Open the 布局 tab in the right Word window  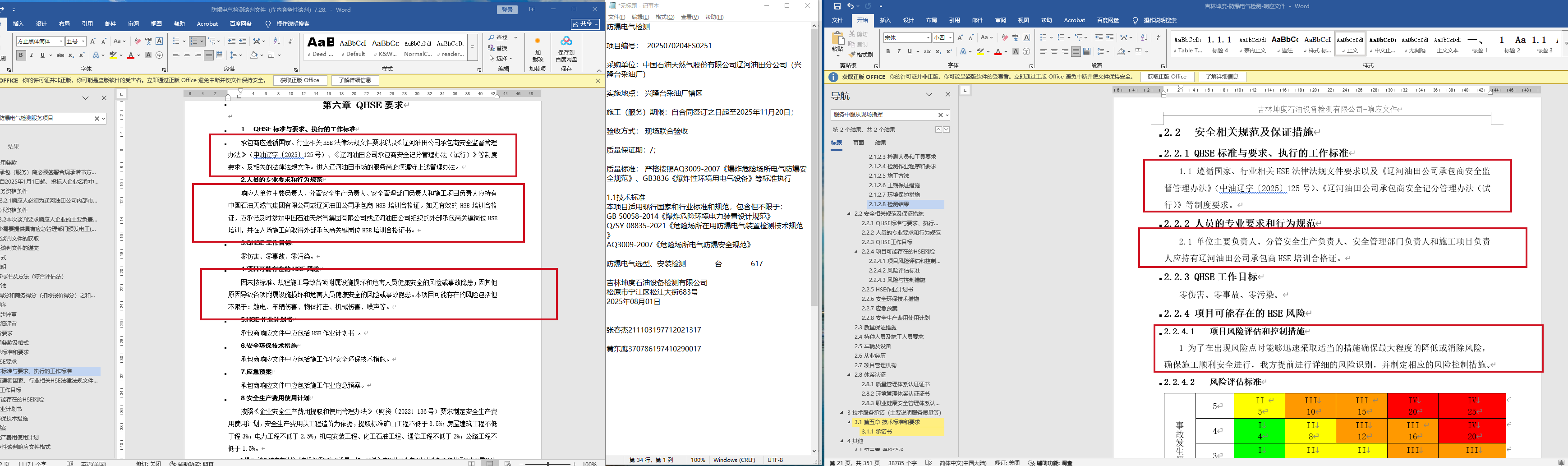click(x=931, y=20)
